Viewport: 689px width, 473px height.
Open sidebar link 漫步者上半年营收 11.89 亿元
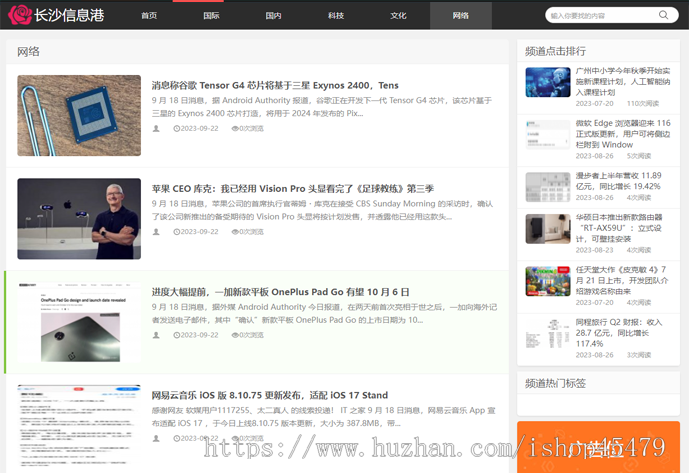point(619,181)
